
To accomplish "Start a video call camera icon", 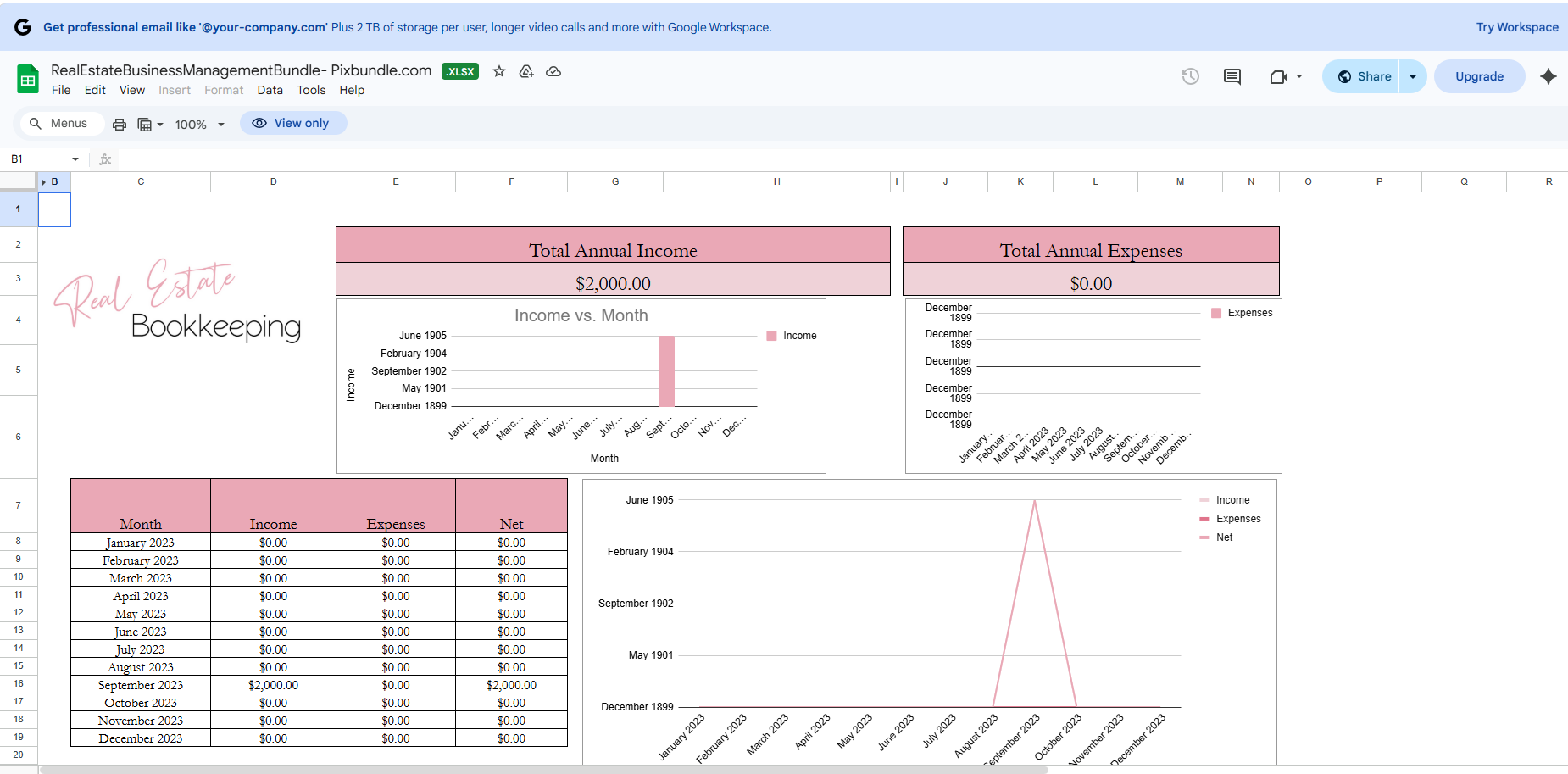I will [x=1279, y=77].
